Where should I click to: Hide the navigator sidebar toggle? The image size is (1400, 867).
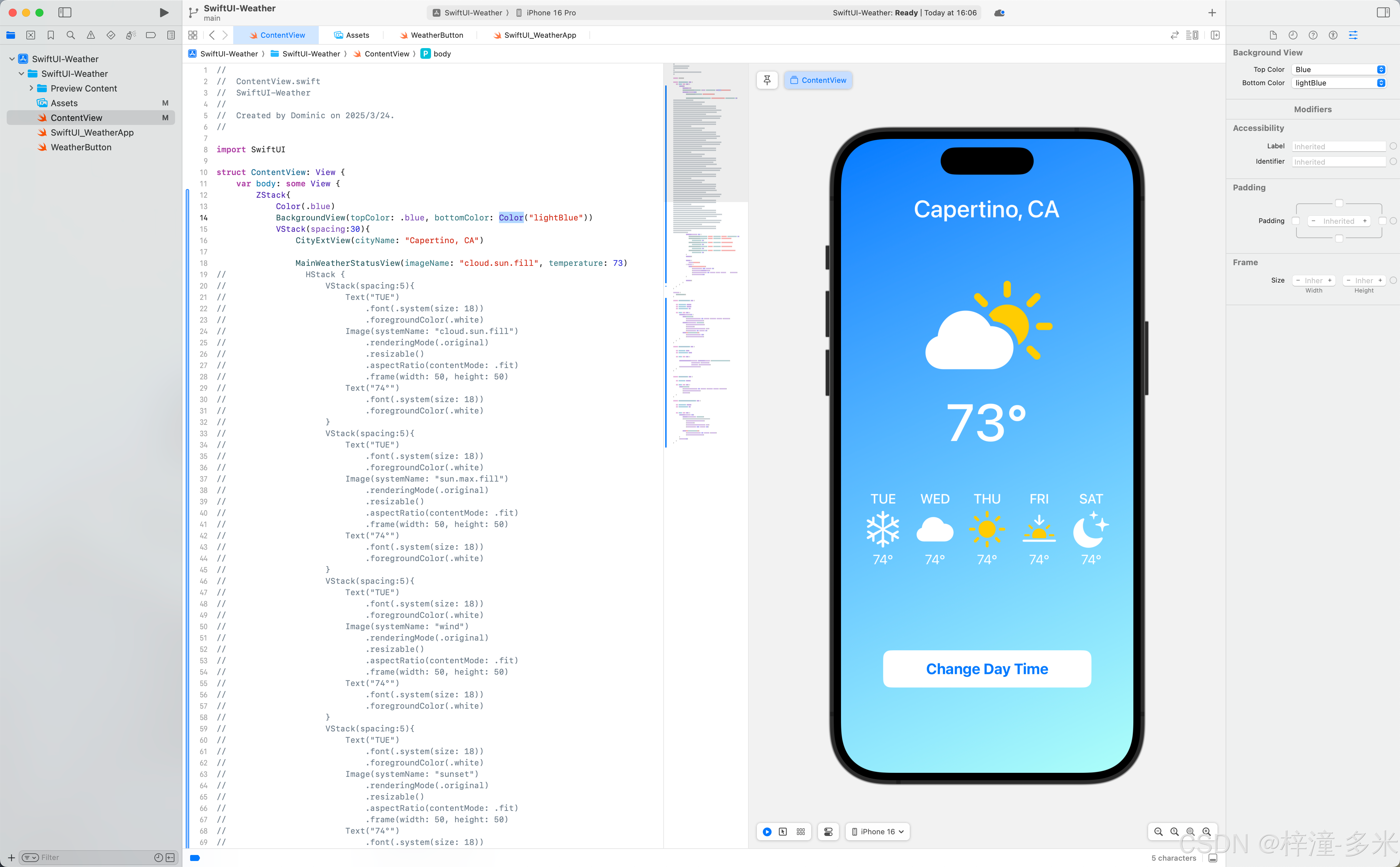click(x=65, y=13)
